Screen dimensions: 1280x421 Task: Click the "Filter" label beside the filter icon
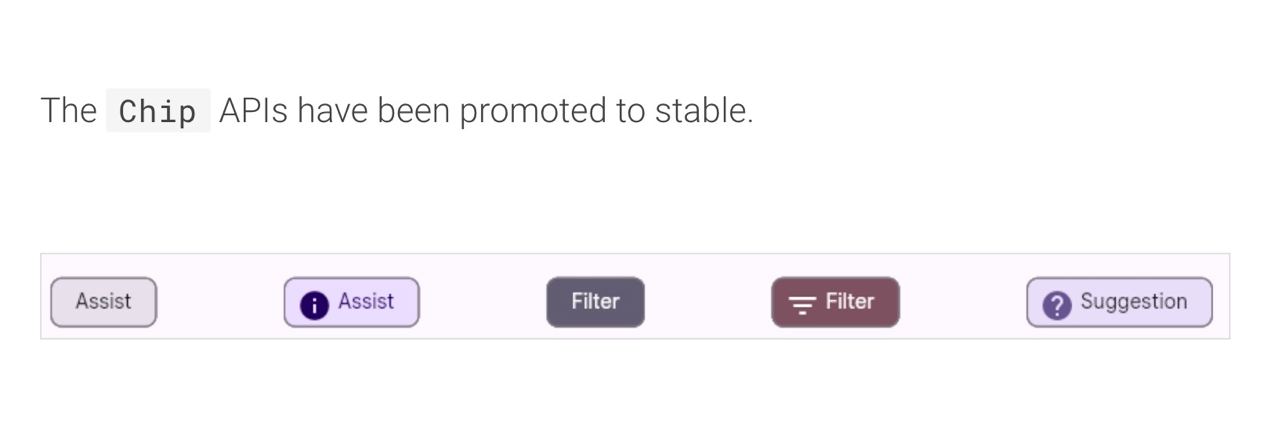click(x=850, y=301)
